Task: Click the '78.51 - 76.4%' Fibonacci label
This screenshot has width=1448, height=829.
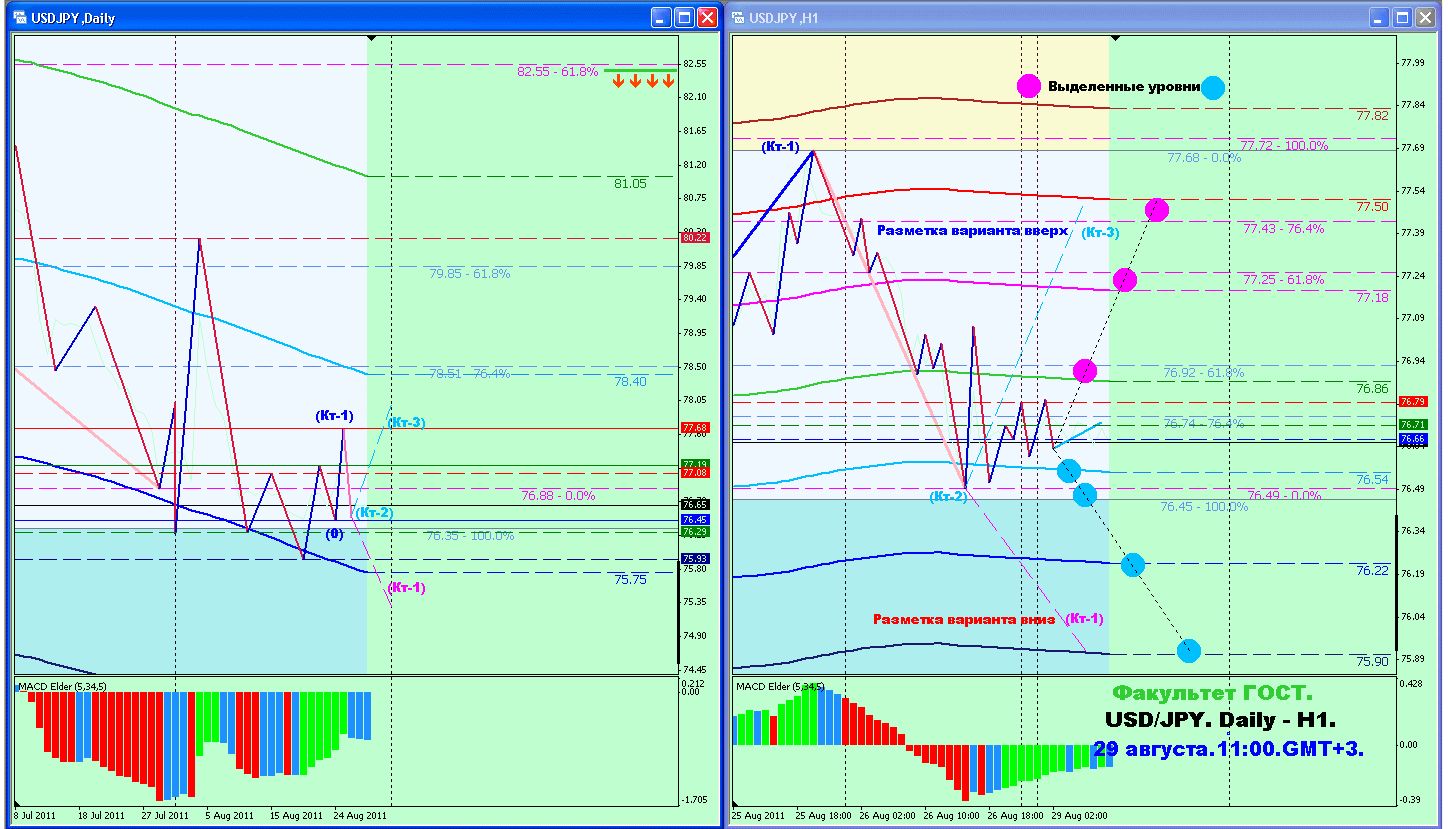Action: (x=470, y=374)
